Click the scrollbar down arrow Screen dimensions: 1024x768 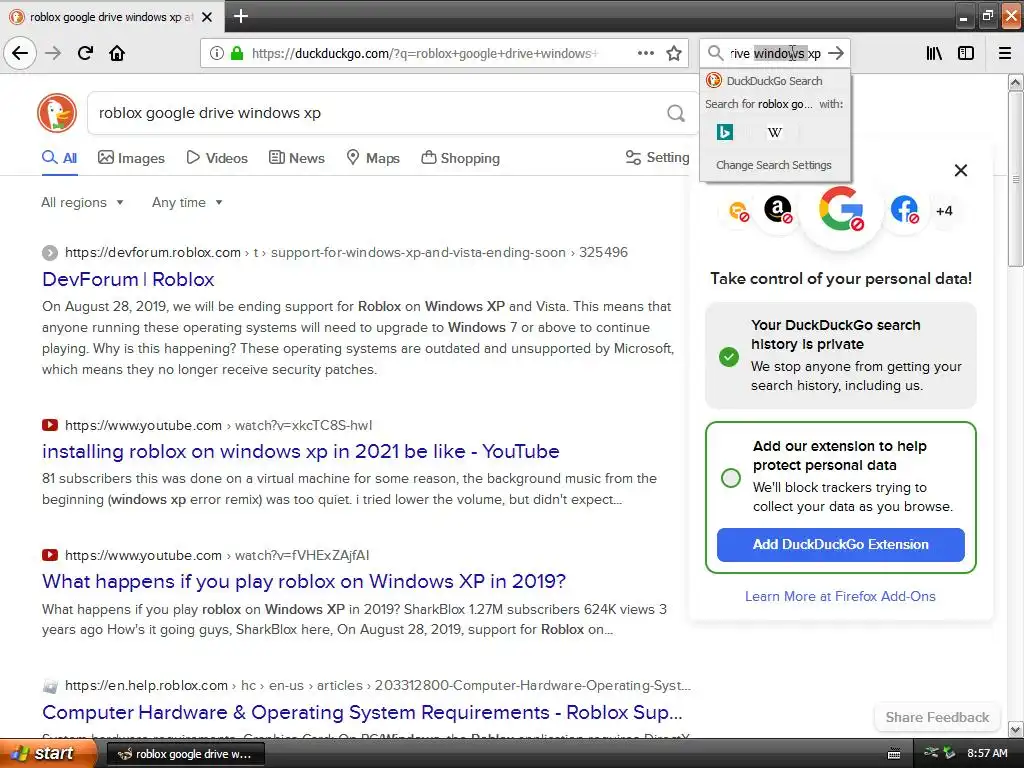pyautogui.click(x=1015, y=729)
